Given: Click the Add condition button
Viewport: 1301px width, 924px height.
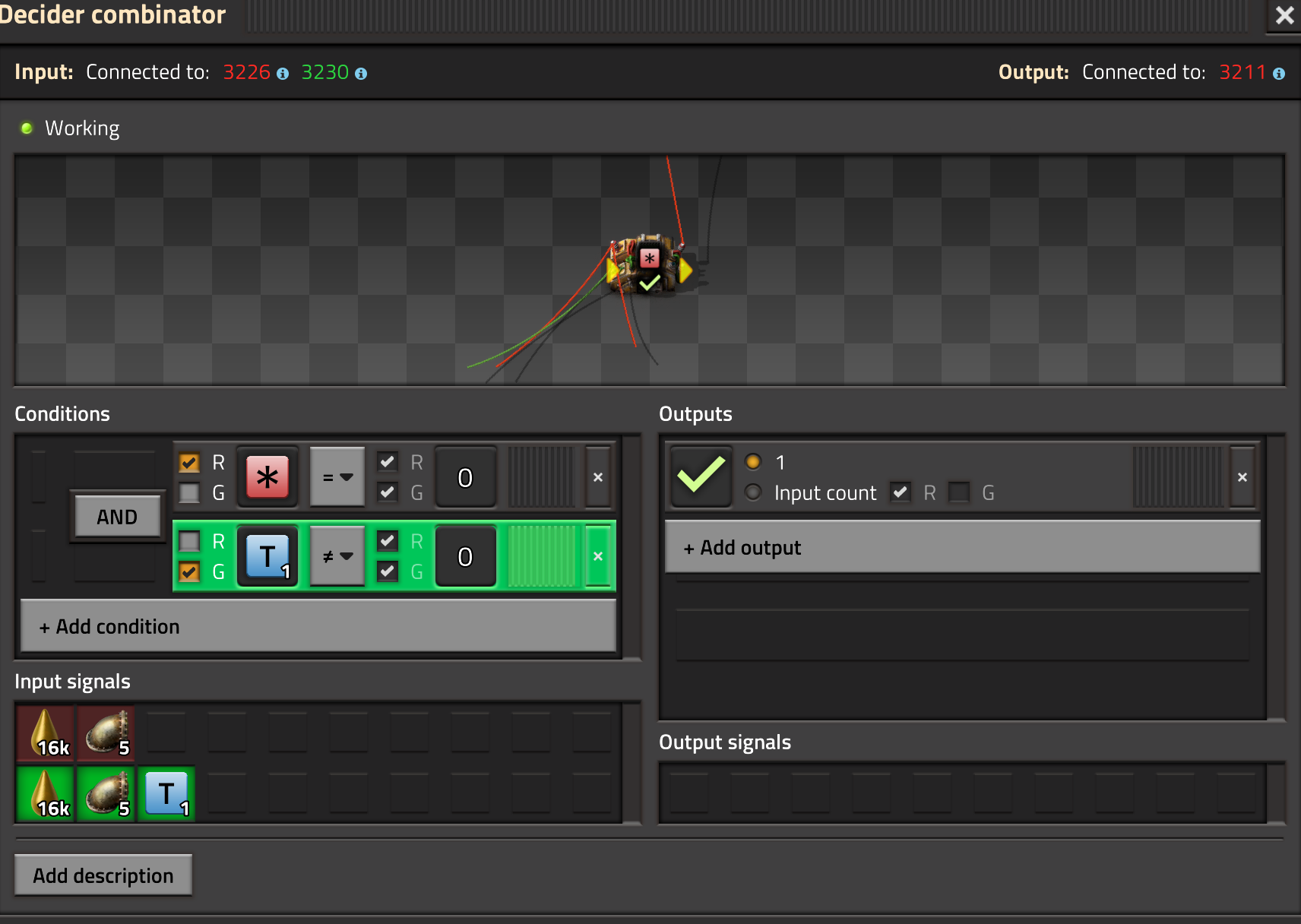Looking at the screenshot, I should [318, 626].
